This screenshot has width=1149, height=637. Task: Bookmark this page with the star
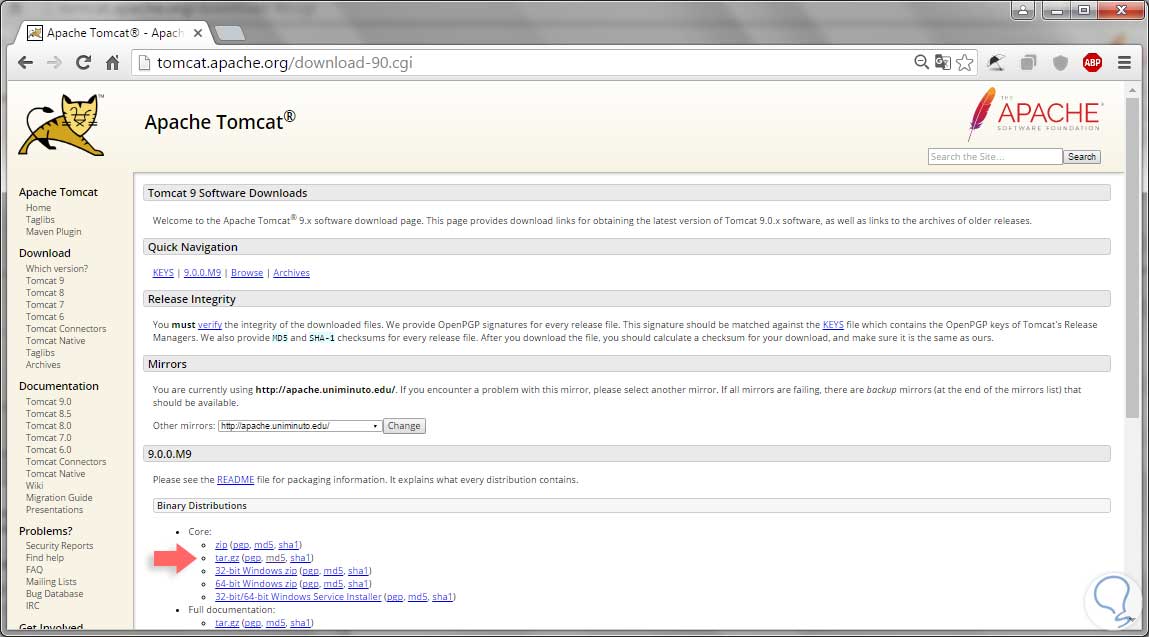pos(965,62)
